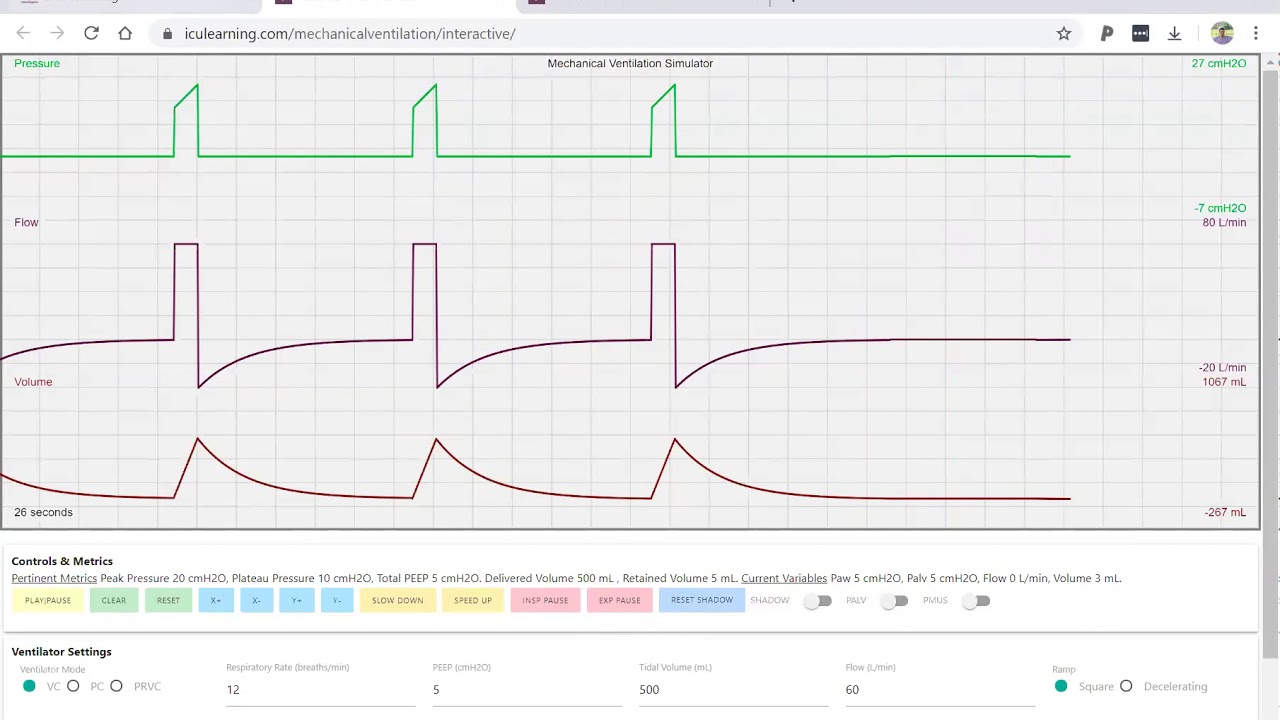
Task: Select the Decelerating ramp radio button
Action: [x=1126, y=686]
